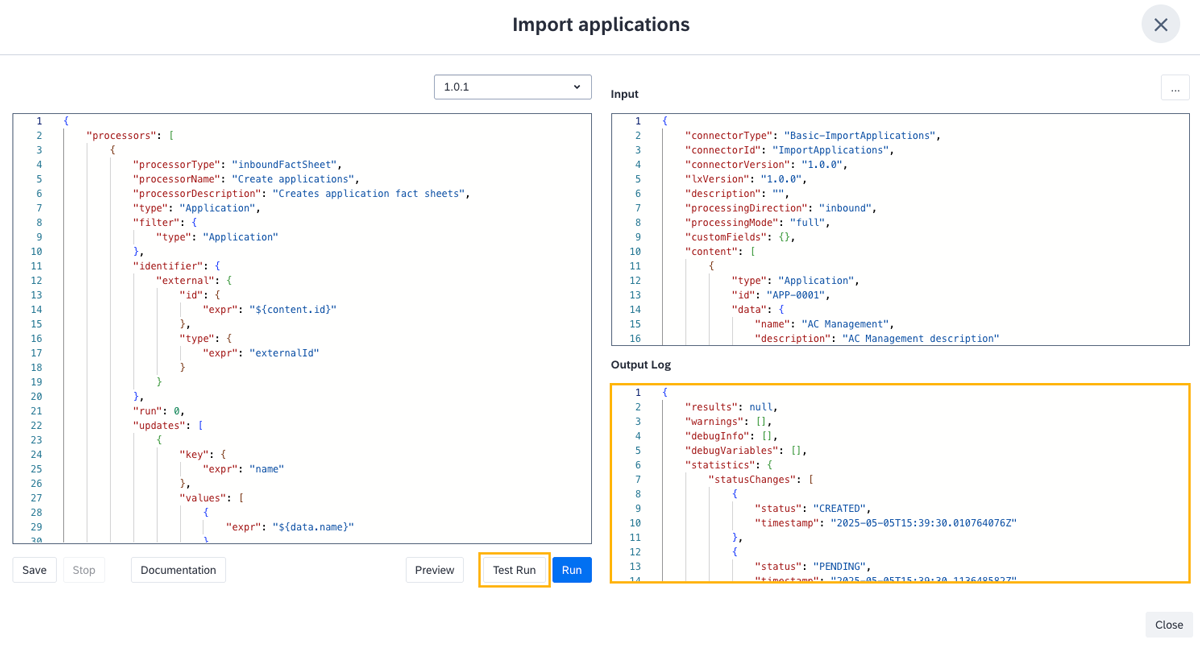Viewport: 1200px width, 646px height.
Task: Click the "externalId" expression line
Action: point(261,353)
